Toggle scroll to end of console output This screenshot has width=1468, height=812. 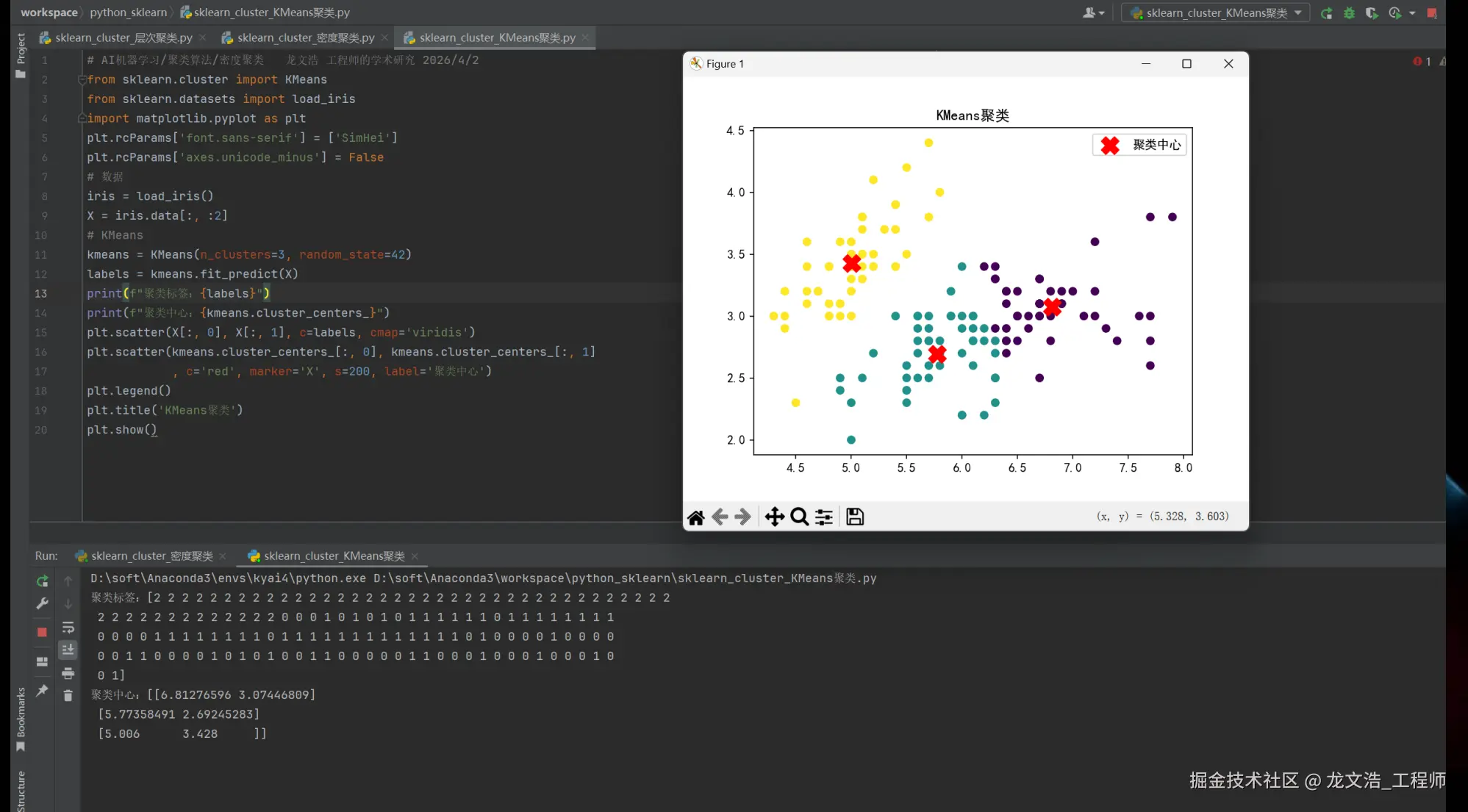[x=68, y=650]
